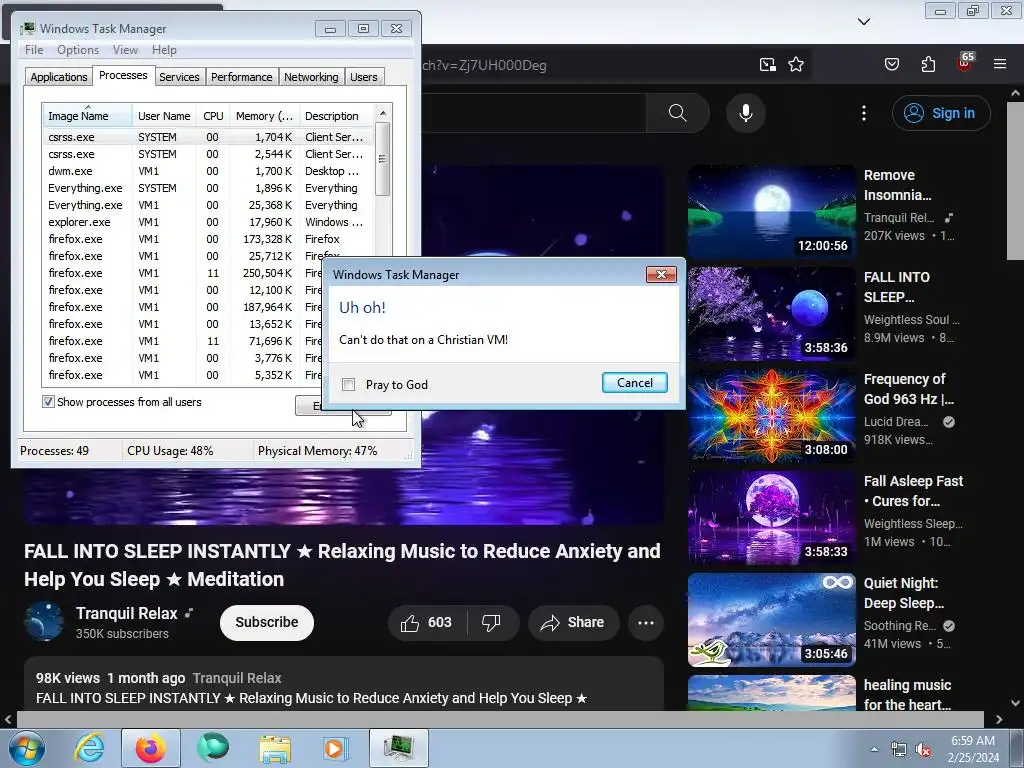Screen dimensions: 1024x768
Task: Switch to the Applications tab
Action: pos(59,77)
